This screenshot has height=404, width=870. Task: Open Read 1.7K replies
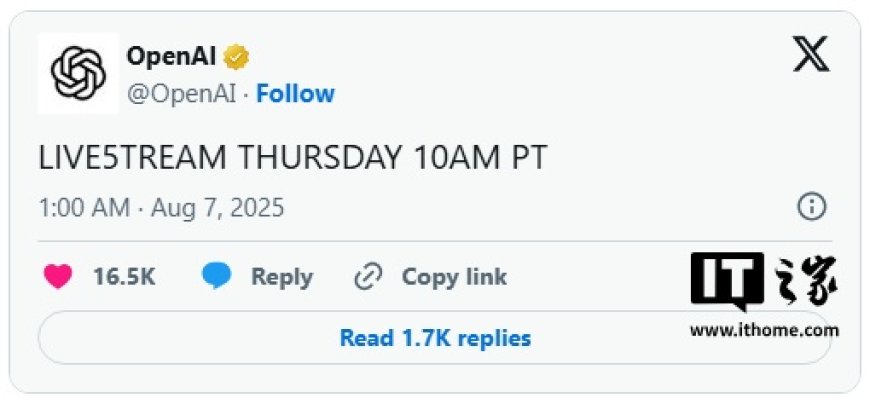coord(434,337)
